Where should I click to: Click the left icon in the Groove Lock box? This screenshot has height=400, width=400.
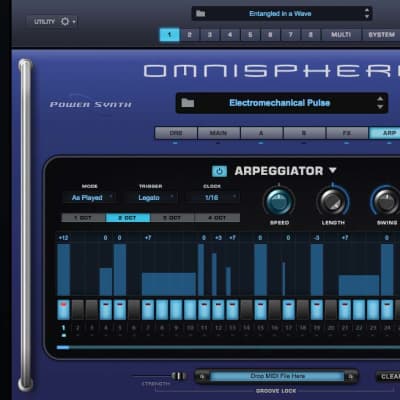click(202, 377)
